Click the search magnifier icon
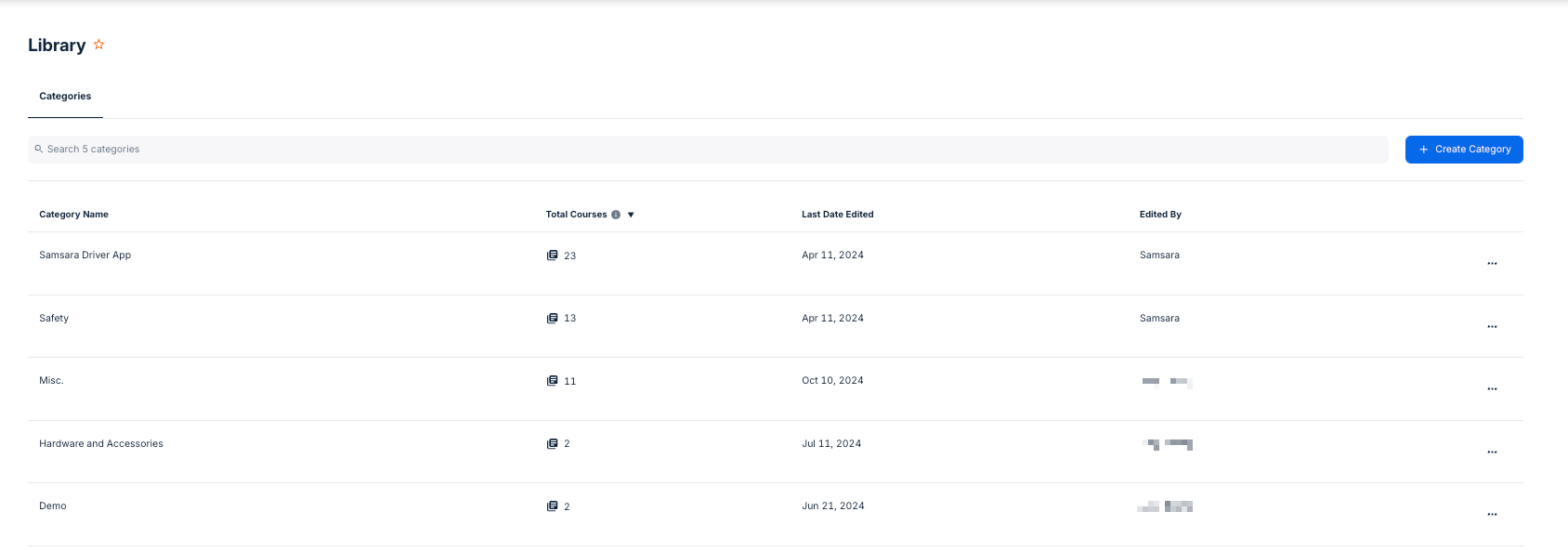 pyautogui.click(x=39, y=149)
